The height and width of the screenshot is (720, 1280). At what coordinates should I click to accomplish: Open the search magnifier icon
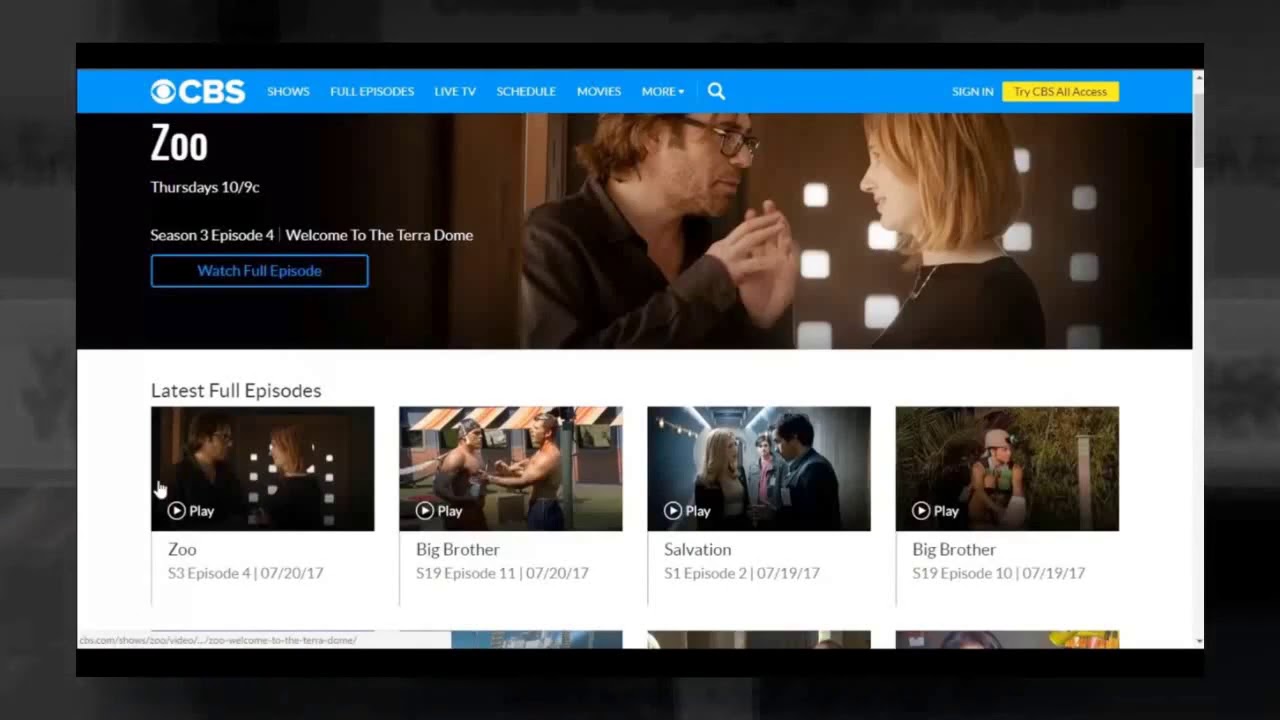coord(716,91)
